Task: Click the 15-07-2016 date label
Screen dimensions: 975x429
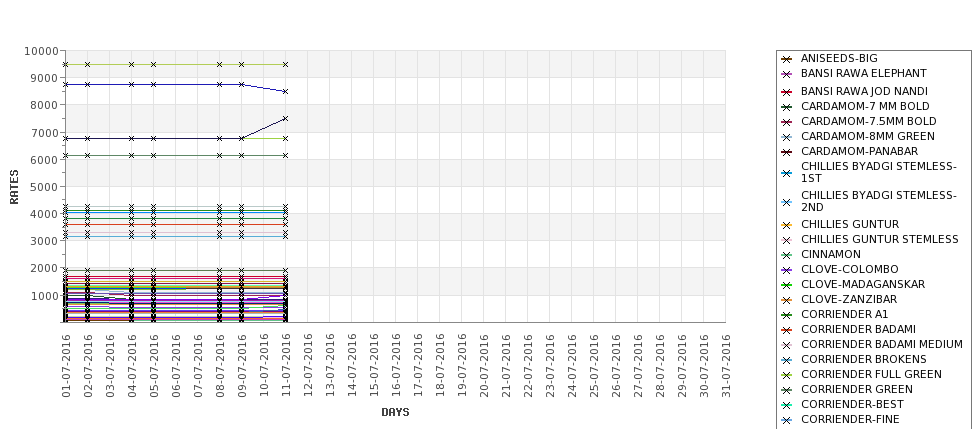Action: pos(374,366)
